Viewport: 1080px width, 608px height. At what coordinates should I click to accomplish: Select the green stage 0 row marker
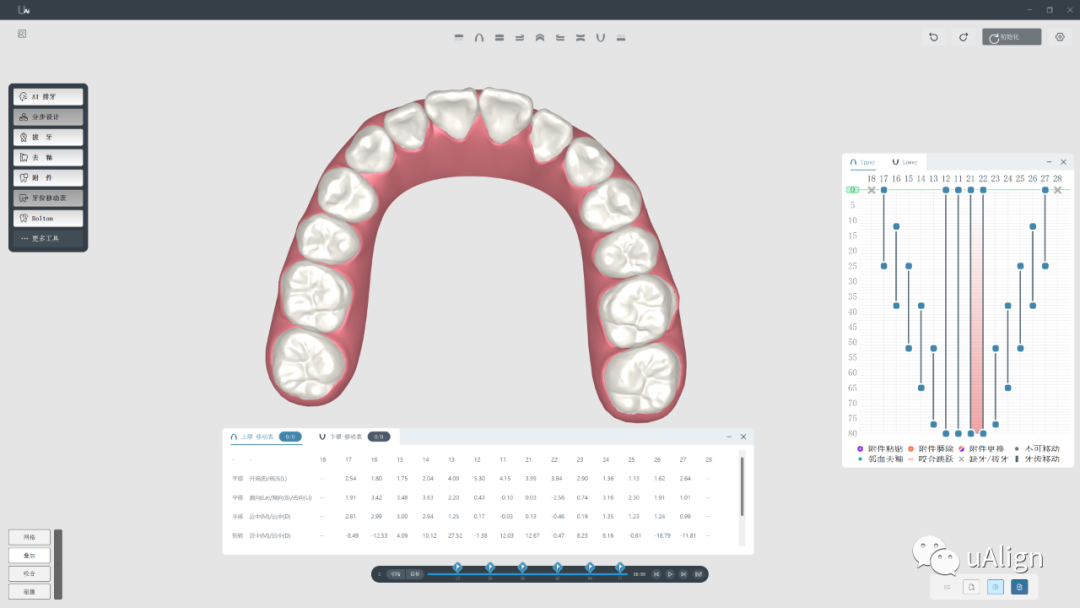[x=853, y=190]
